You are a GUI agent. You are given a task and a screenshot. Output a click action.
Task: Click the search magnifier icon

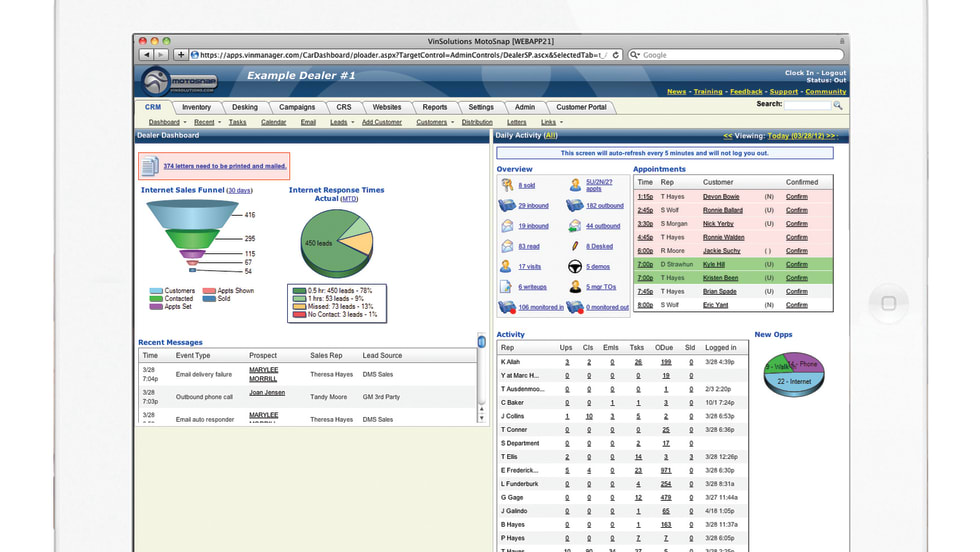click(838, 105)
